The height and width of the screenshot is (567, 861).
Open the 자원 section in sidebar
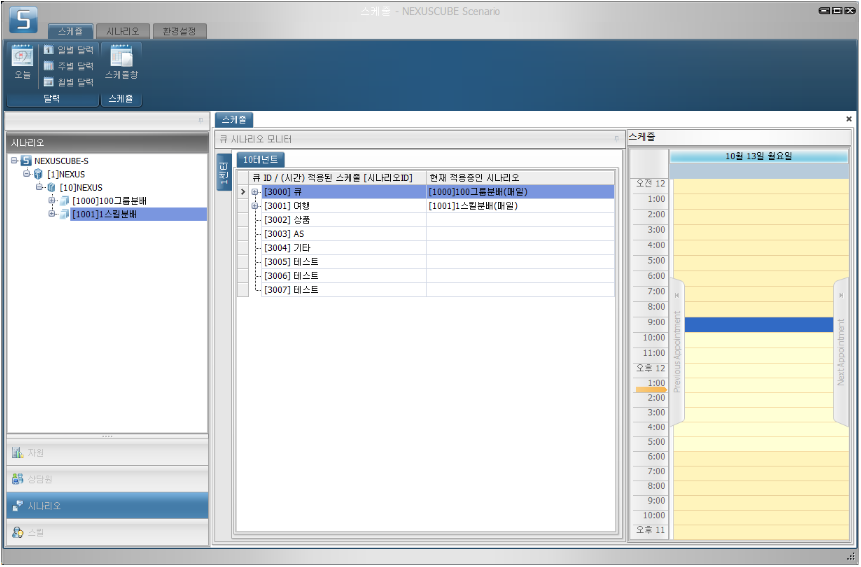[x=108, y=453]
